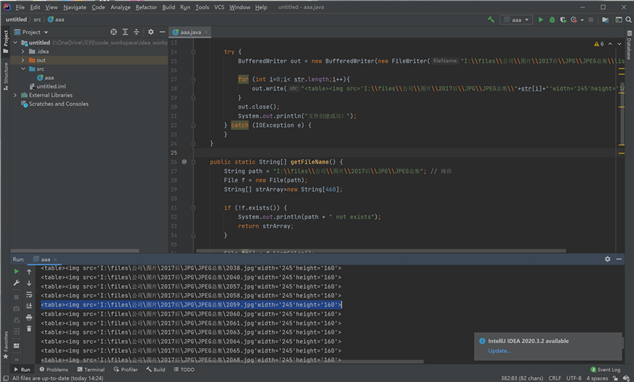Print the Run console output

[29, 317]
